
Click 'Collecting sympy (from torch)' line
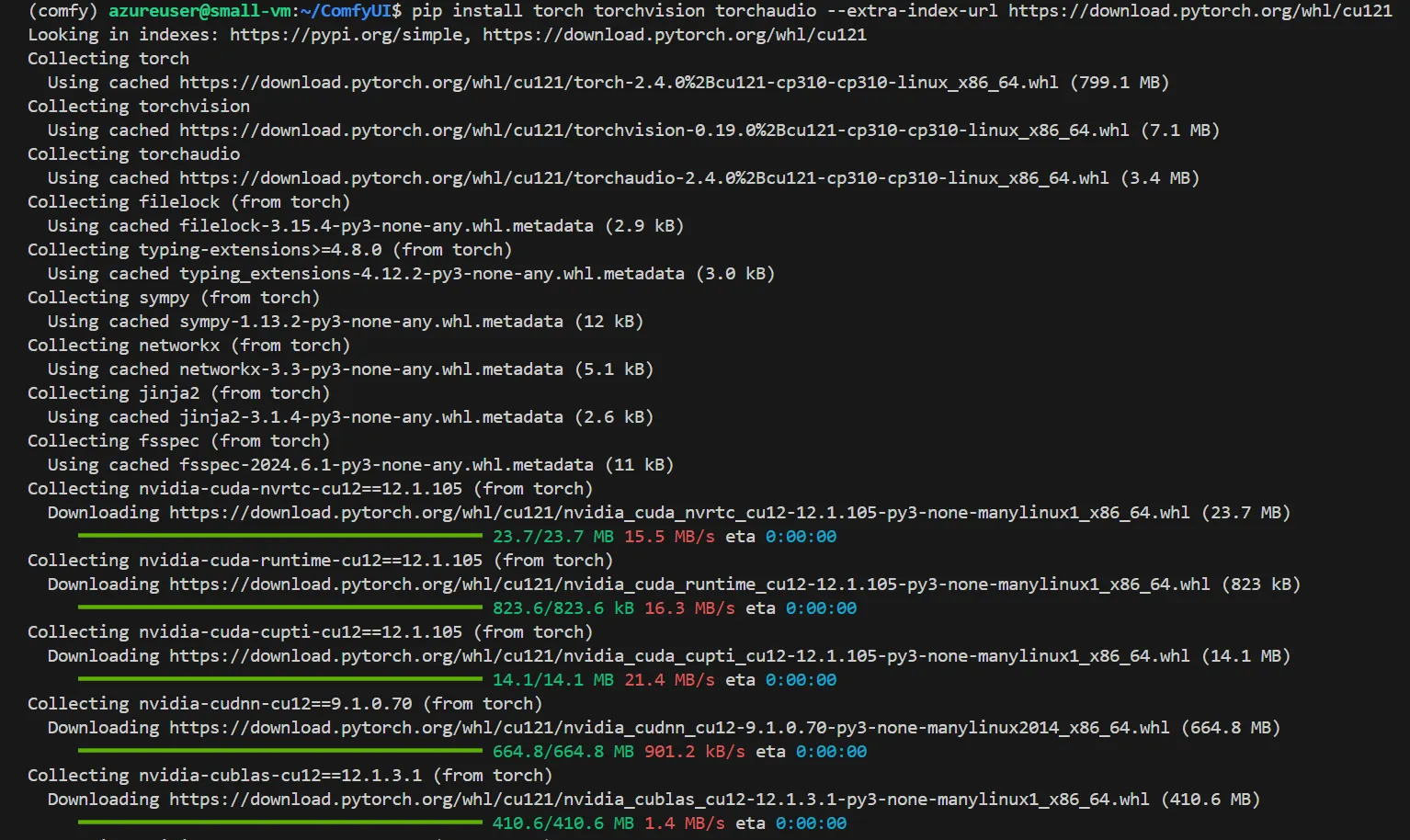coord(174,298)
